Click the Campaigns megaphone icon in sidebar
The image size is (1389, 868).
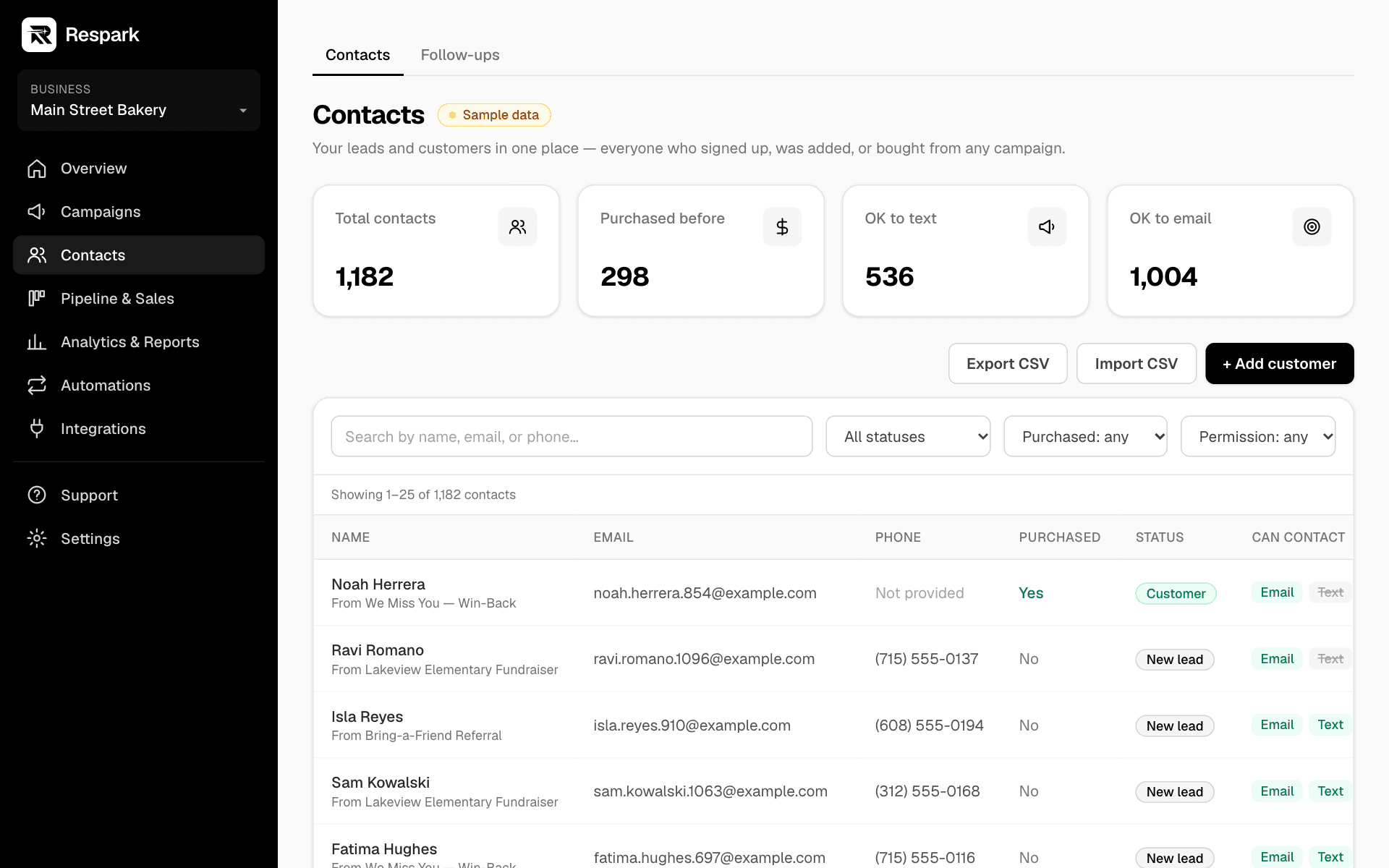tap(37, 212)
